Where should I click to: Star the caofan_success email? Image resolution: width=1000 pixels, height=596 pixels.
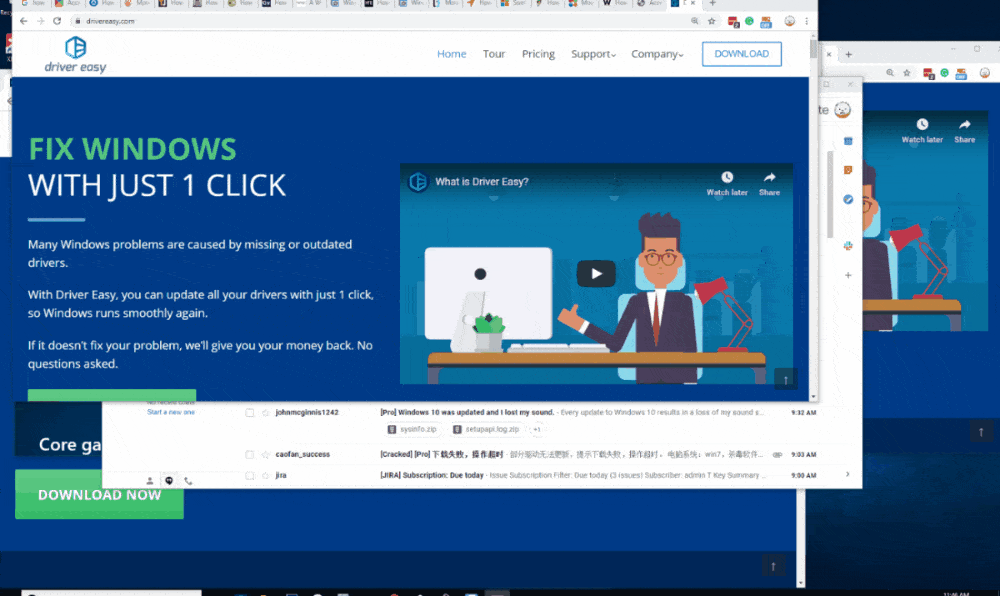(265, 454)
